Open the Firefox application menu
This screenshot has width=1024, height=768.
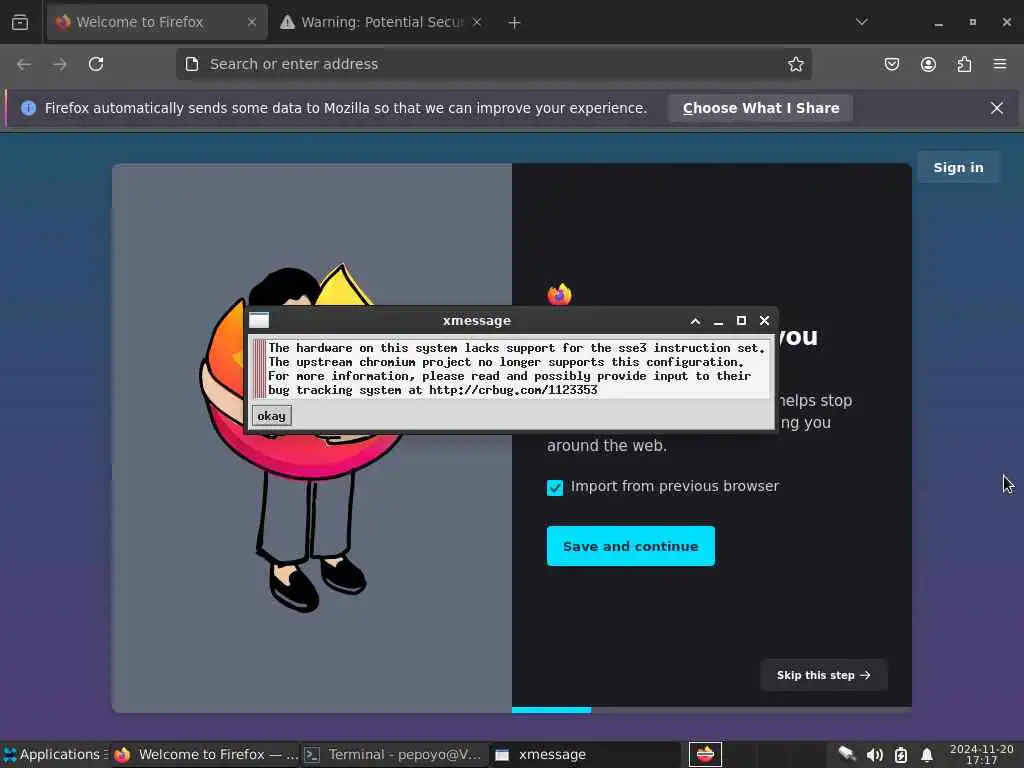[x=1000, y=64]
